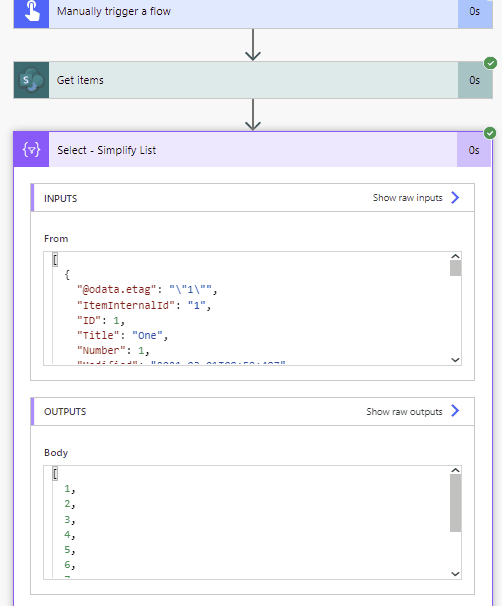This screenshot has height=606, width=502.
Task: Click the Body field label
Action: (x=56, y=453)
